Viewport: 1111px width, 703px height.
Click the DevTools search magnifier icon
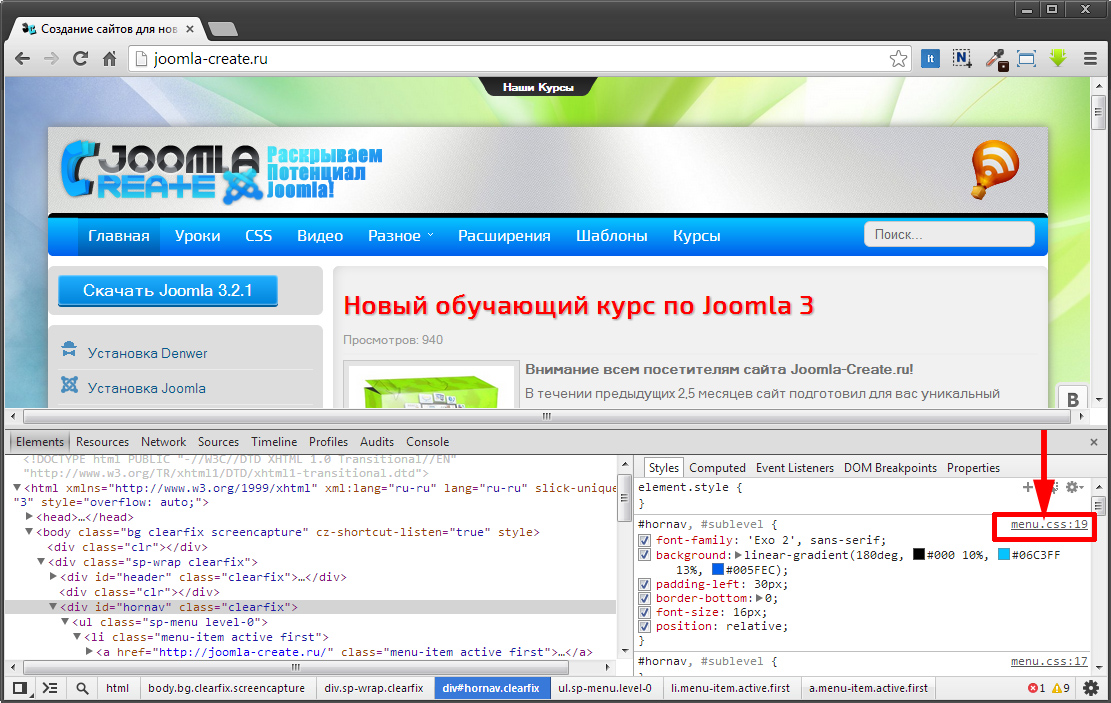[x=82, y=688]
